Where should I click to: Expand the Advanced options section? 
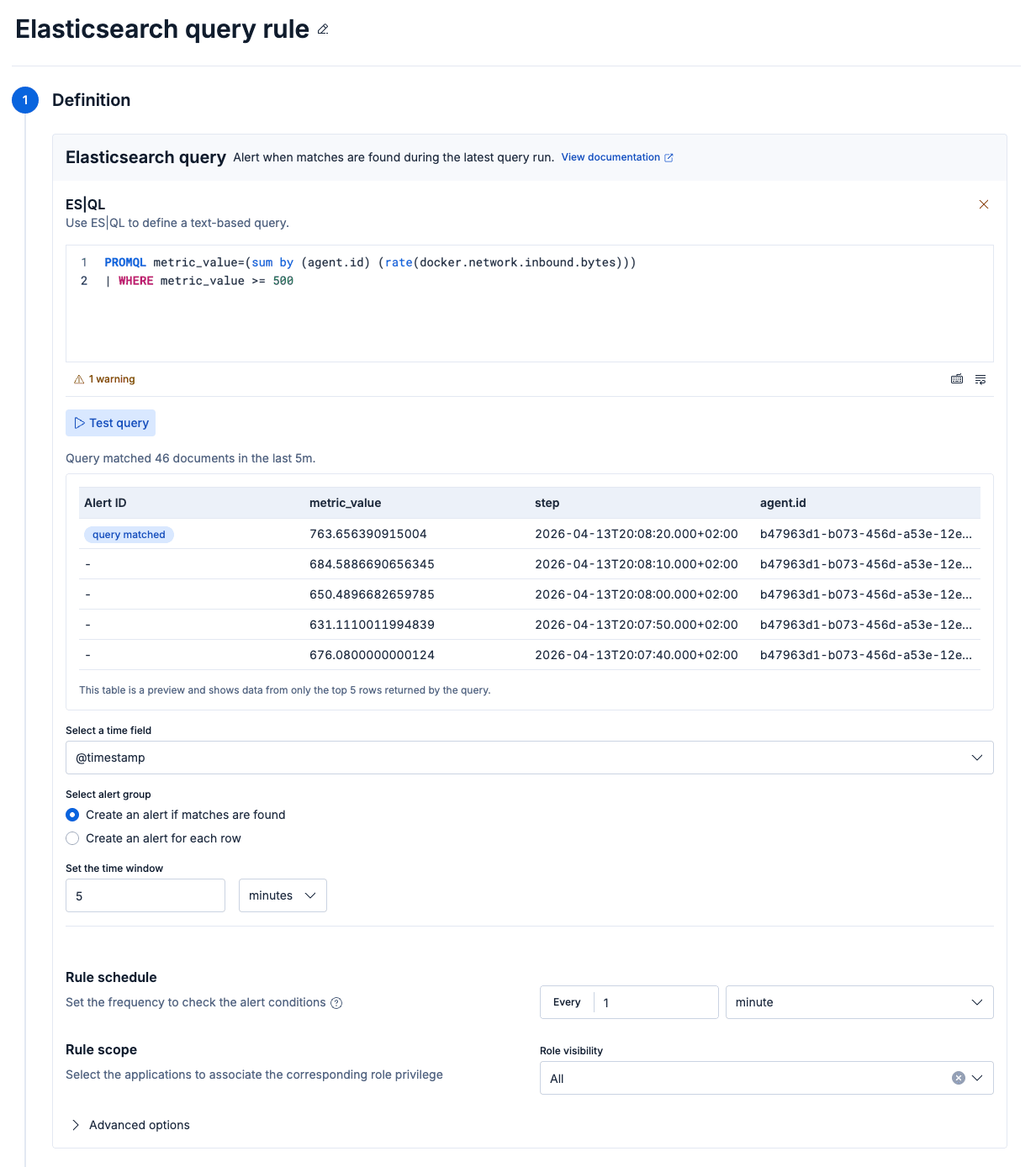[130, 1125]
